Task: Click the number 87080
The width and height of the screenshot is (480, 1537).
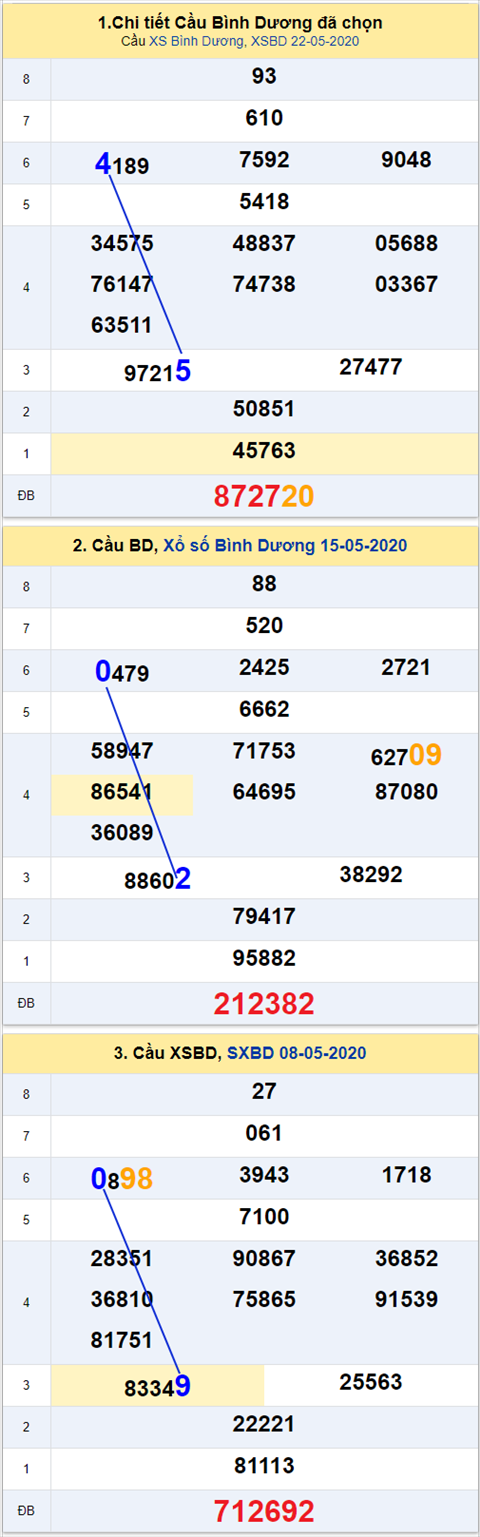Action: pos(406,792)
